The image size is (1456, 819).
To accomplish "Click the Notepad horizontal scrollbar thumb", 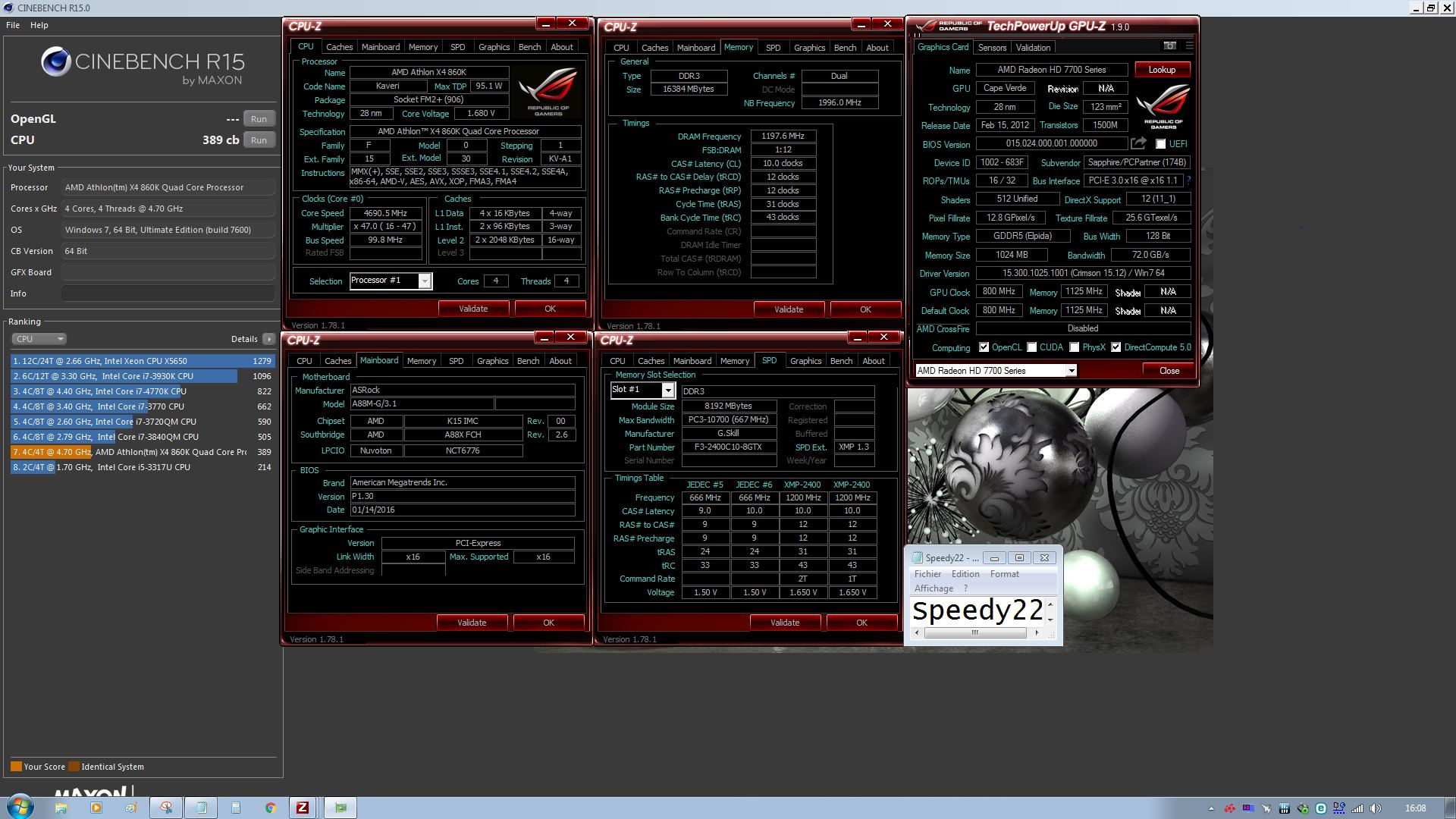I will point(974,632).
